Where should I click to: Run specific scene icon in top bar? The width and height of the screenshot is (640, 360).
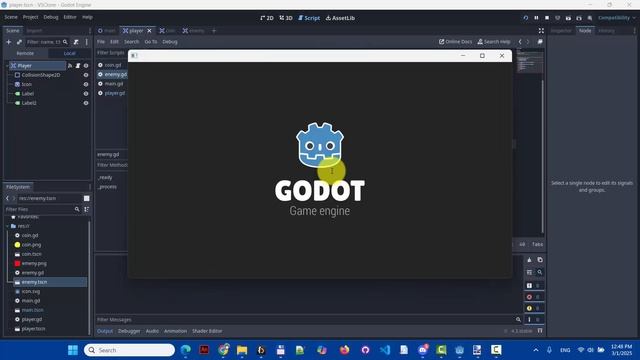pos(579,18)
